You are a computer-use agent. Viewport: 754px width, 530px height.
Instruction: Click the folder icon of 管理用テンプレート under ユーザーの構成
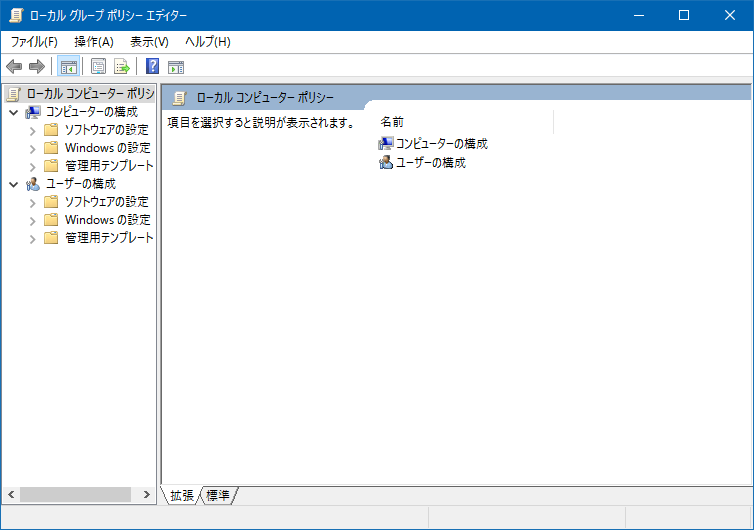click(51, 238)
